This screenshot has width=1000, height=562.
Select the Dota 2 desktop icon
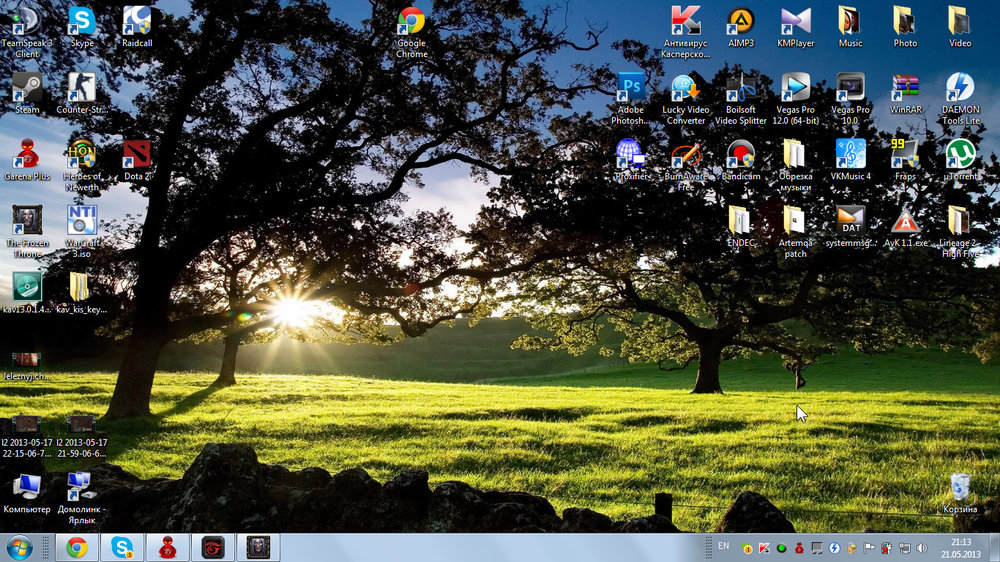(136, 155)
